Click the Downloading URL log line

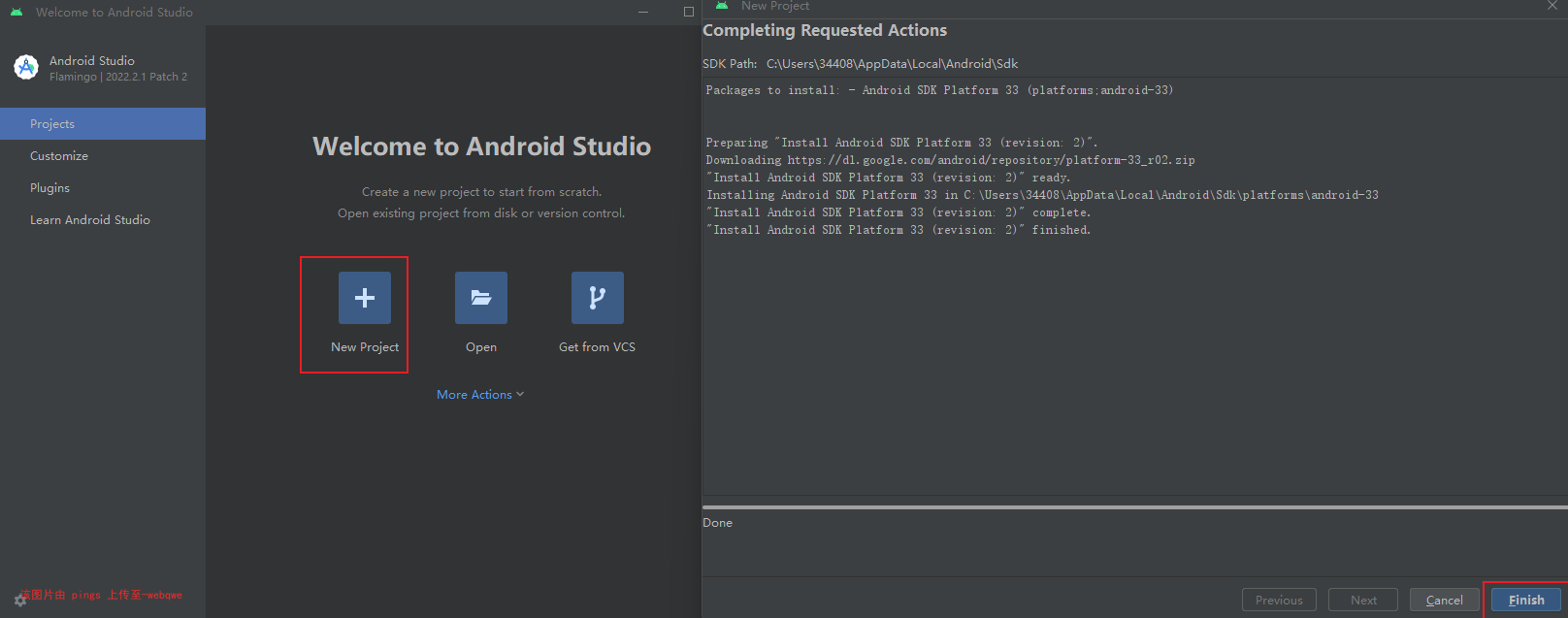[x=950, y=160]
